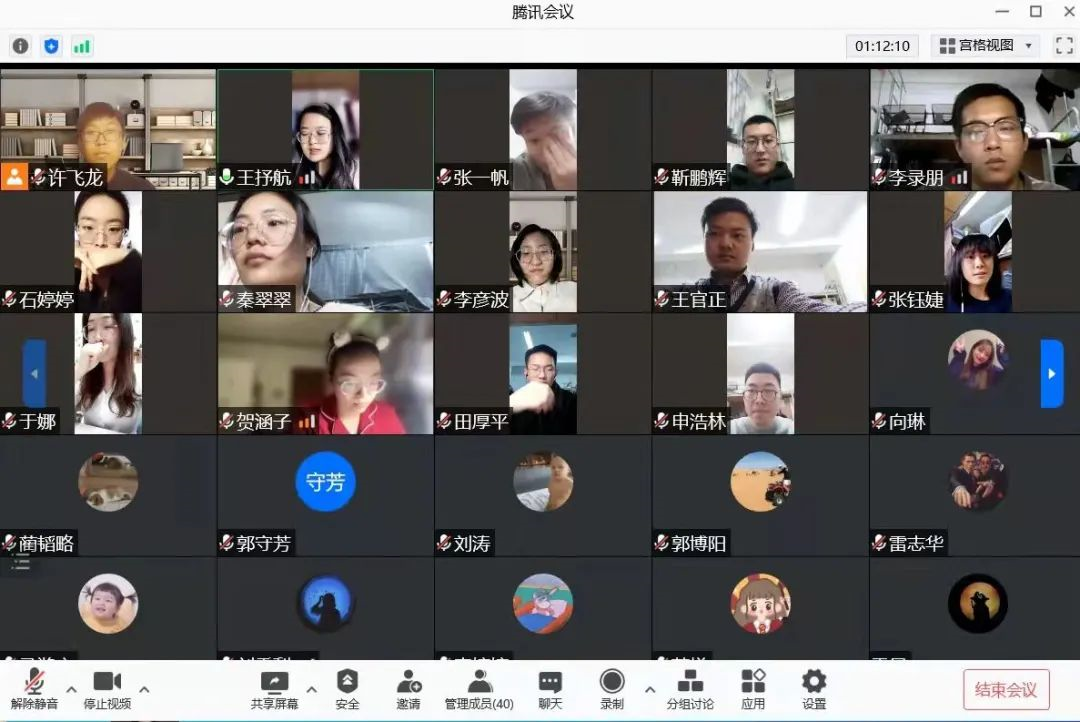Open the 安全 security options
The width and height of the screenshot is (1080, 722).
click(x=347, y=689)
